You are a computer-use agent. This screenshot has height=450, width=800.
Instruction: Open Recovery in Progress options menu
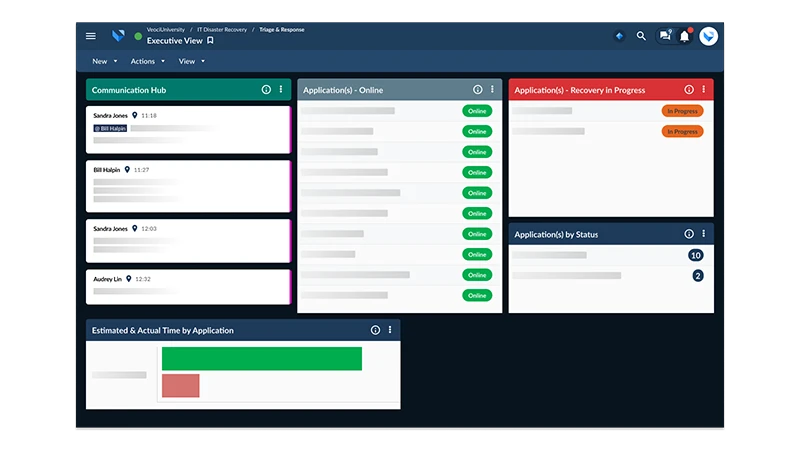(x=704, y=90)
